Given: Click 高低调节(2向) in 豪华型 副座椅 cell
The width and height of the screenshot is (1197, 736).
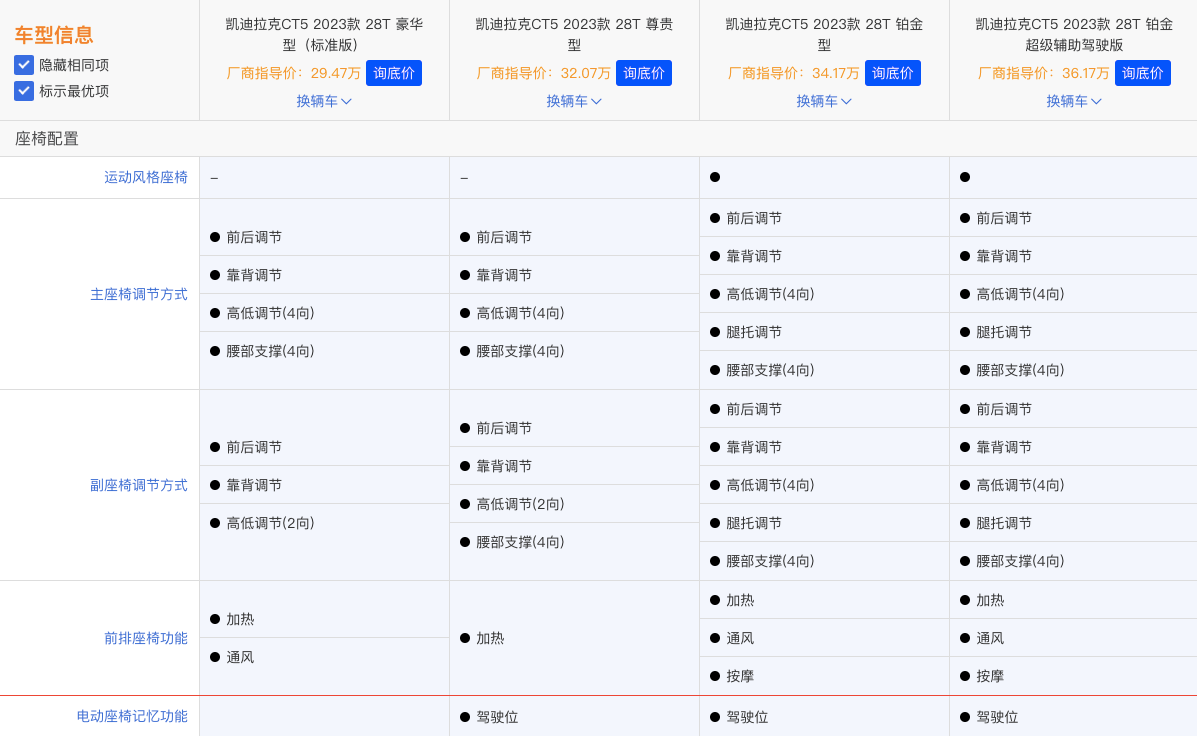Looking at the screenshot, I should [270, 523].
